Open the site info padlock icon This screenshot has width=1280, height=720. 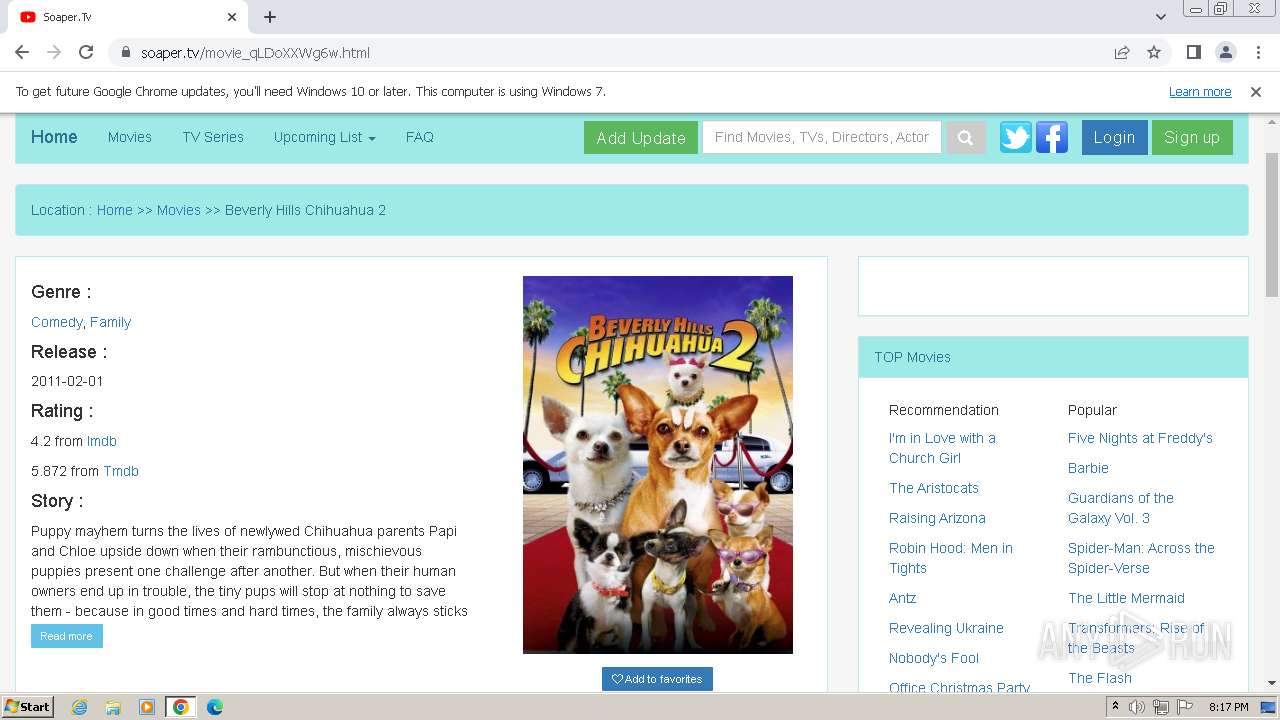point(126,53)
